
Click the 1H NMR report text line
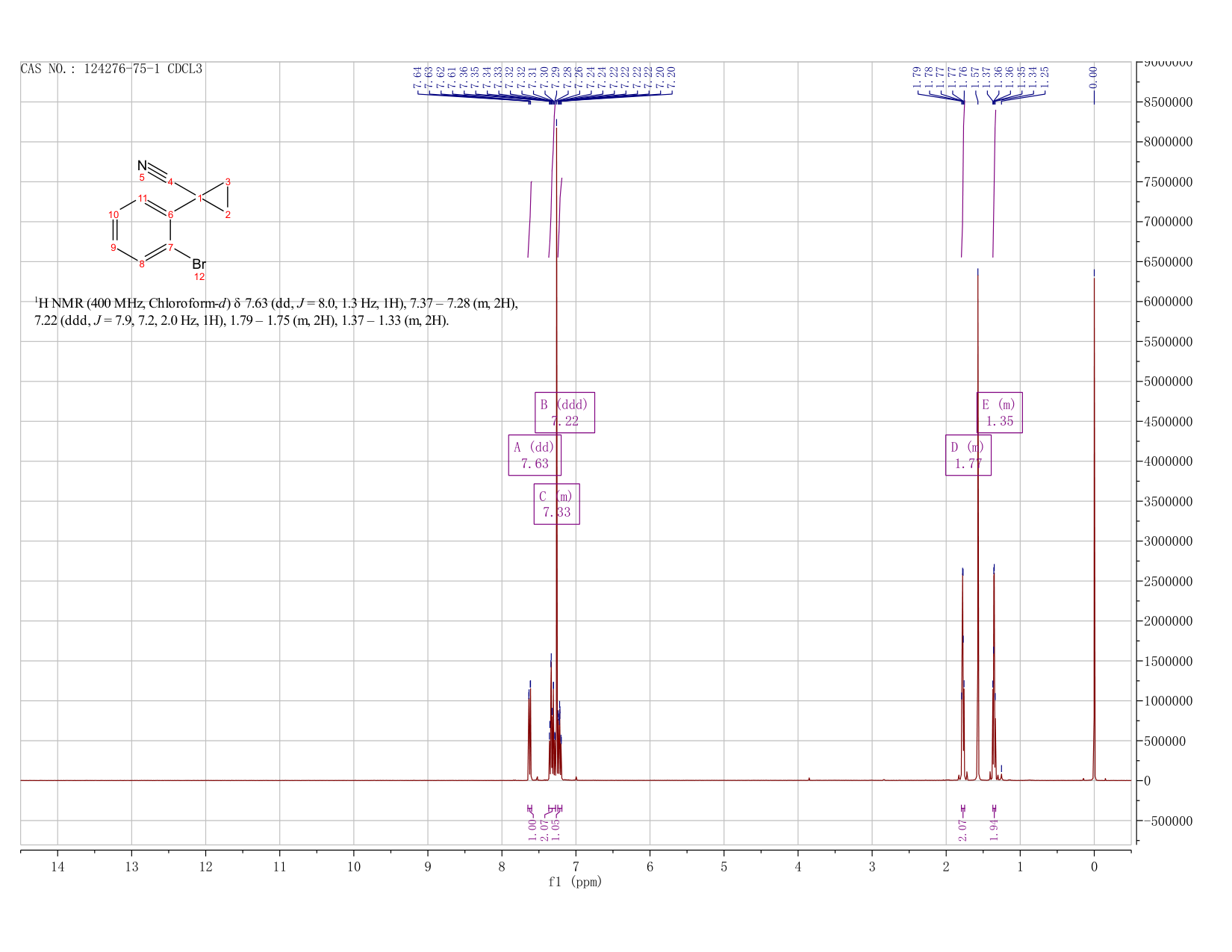pyautogui.click(x=276, y=312)
